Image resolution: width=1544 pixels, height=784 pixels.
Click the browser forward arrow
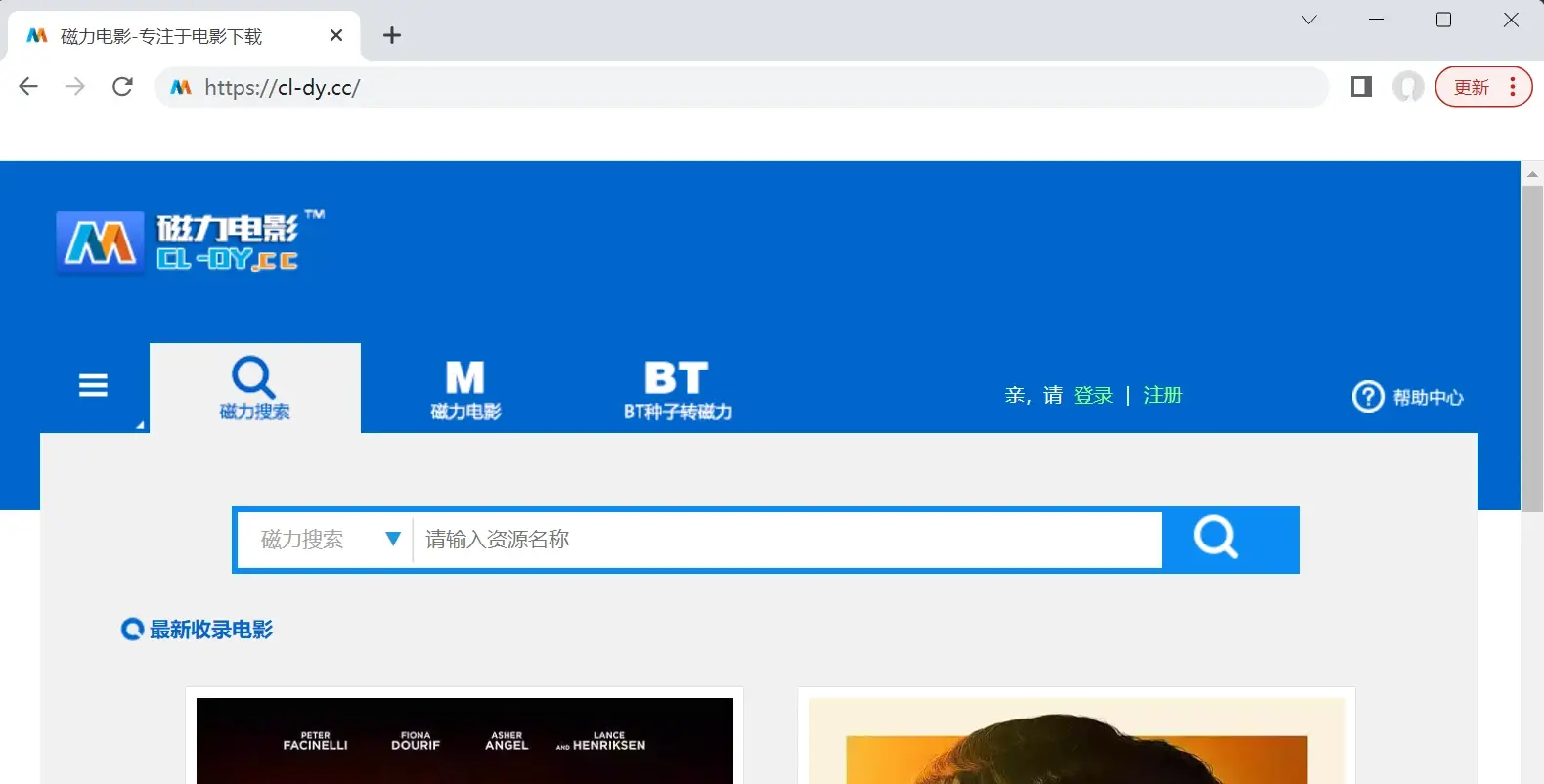[75, 87]
